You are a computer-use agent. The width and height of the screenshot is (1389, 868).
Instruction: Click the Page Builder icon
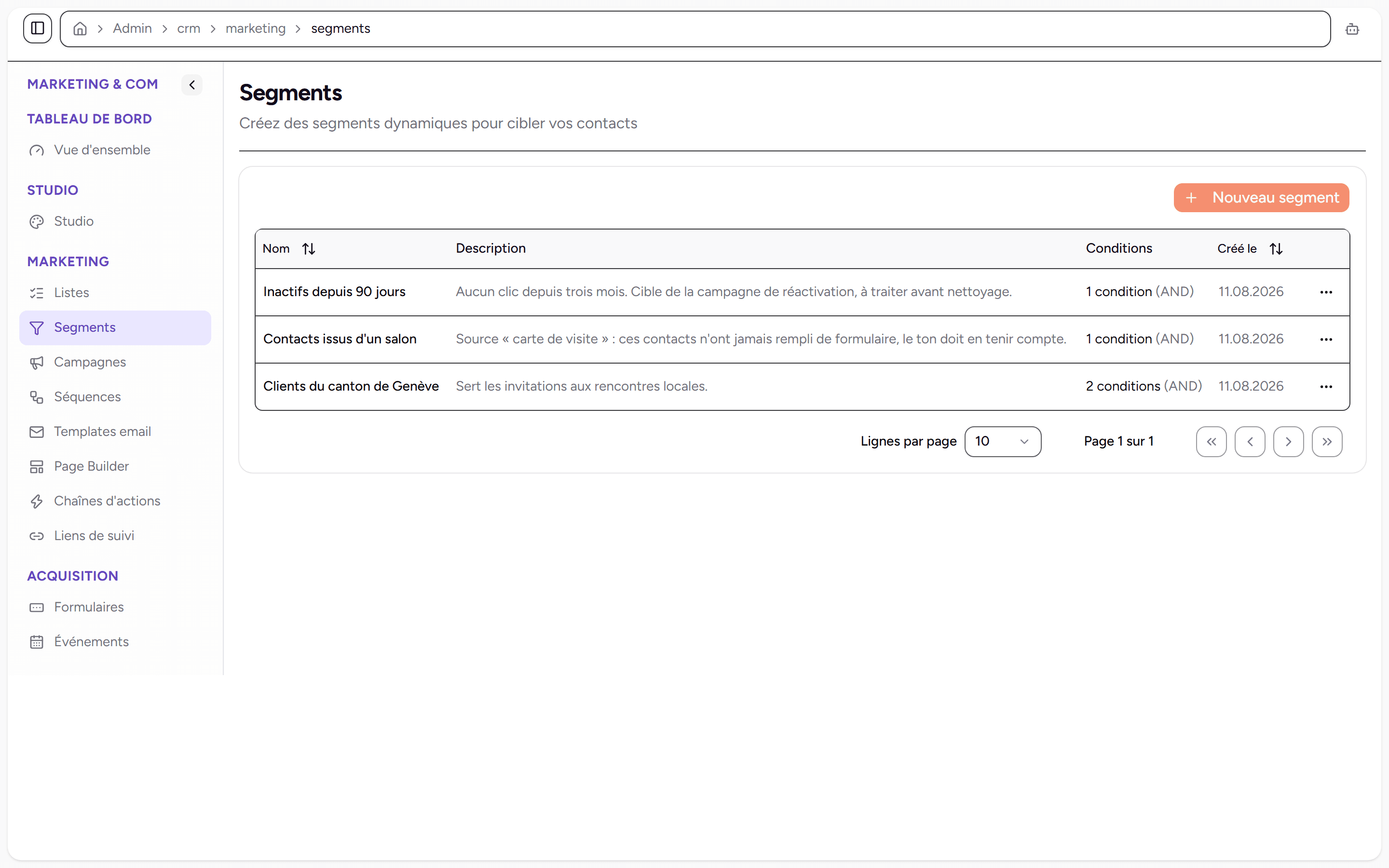[37, 466]
